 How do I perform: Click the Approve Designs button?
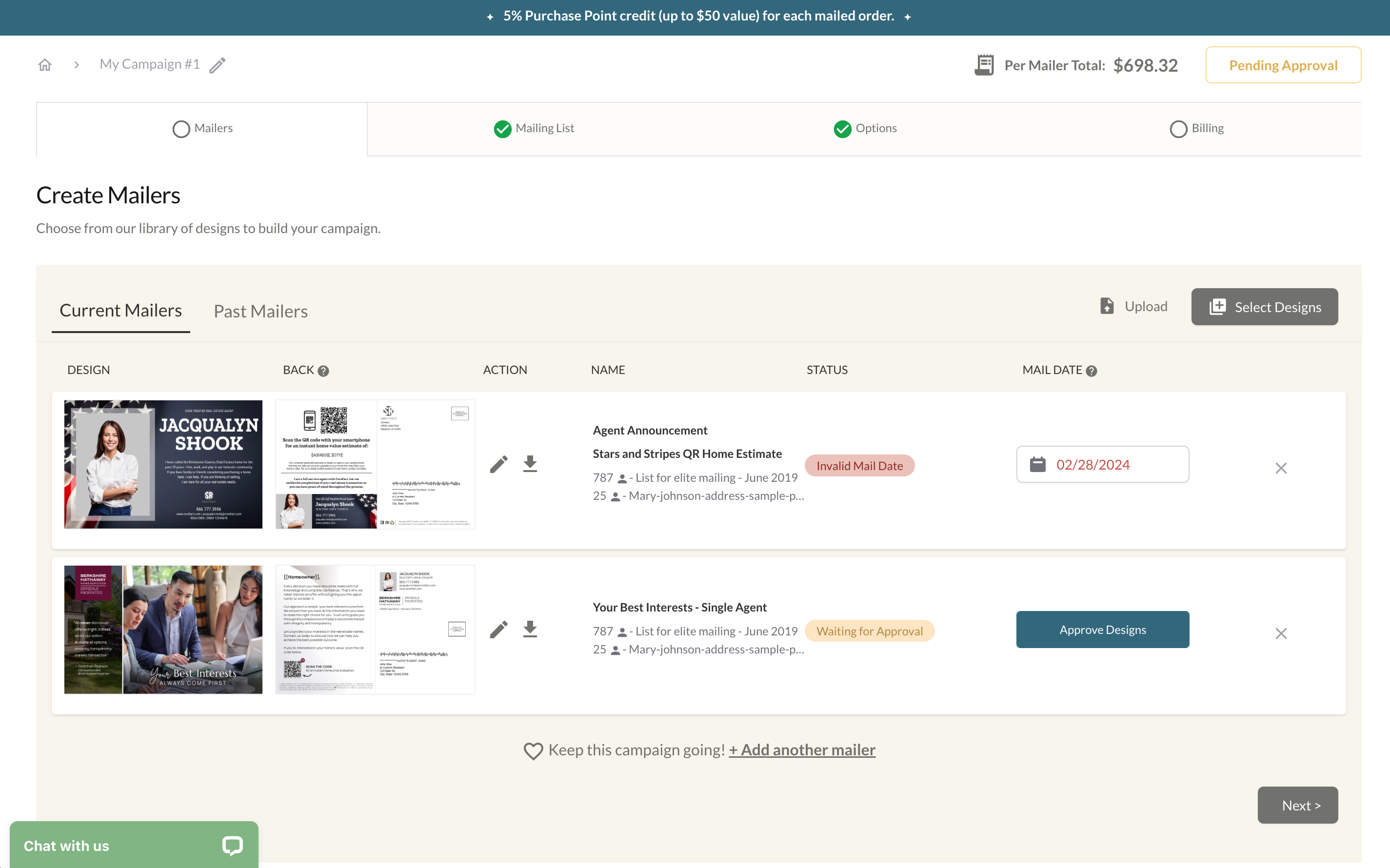(x=1102, y=630)
